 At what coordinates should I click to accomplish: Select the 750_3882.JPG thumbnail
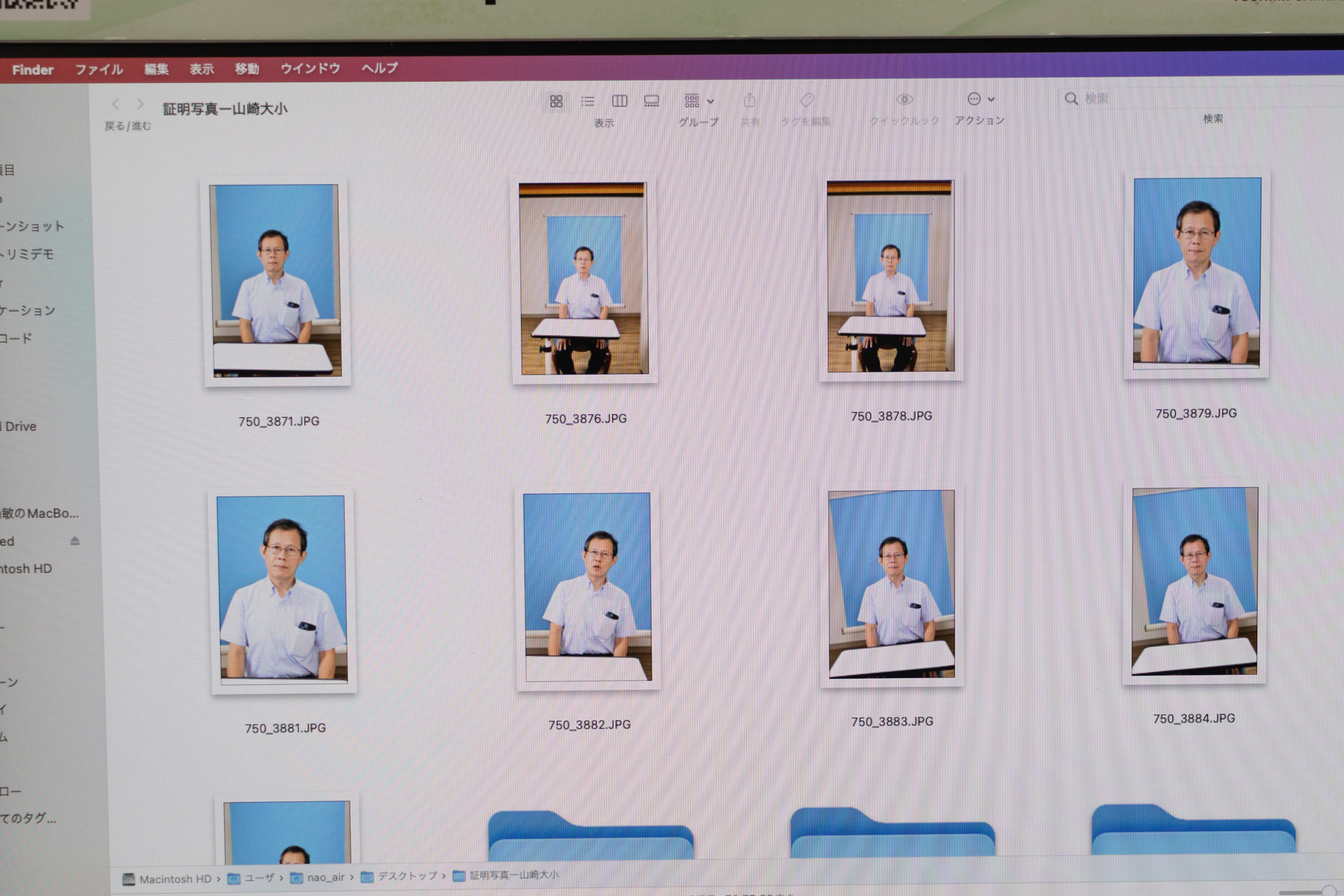coord(588,587)
